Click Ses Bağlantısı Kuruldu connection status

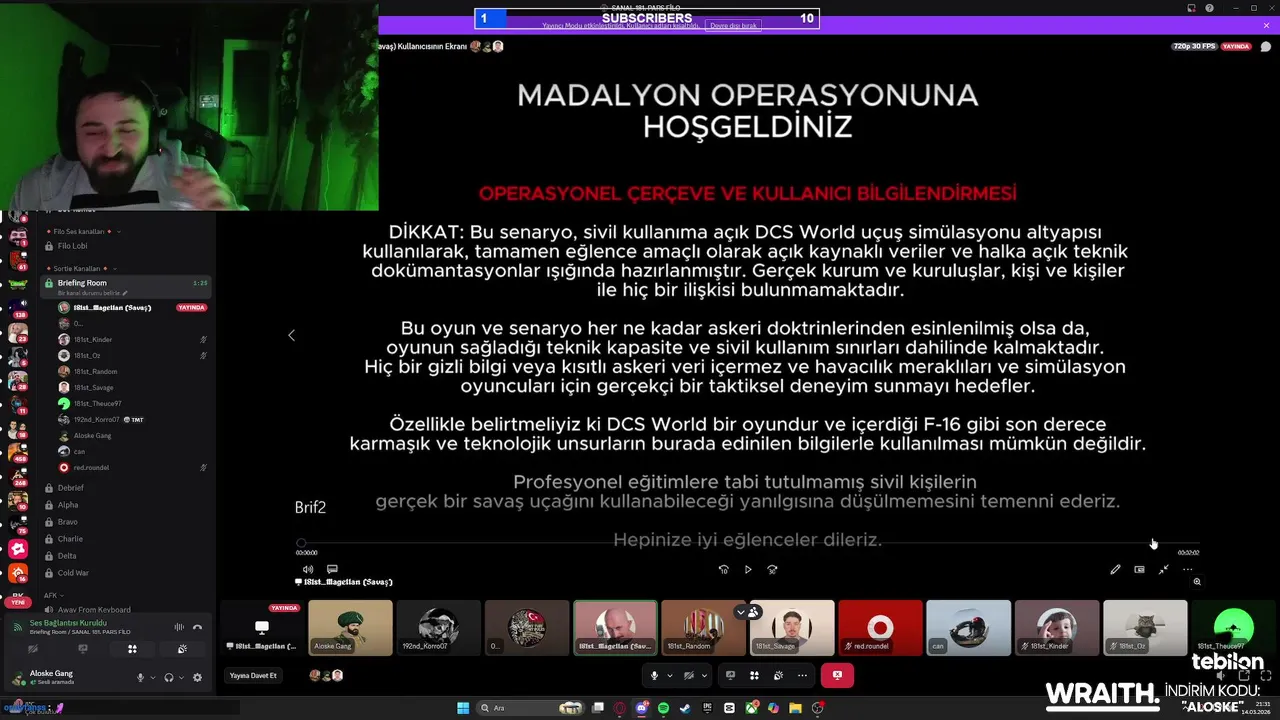[x=68, y=623]
